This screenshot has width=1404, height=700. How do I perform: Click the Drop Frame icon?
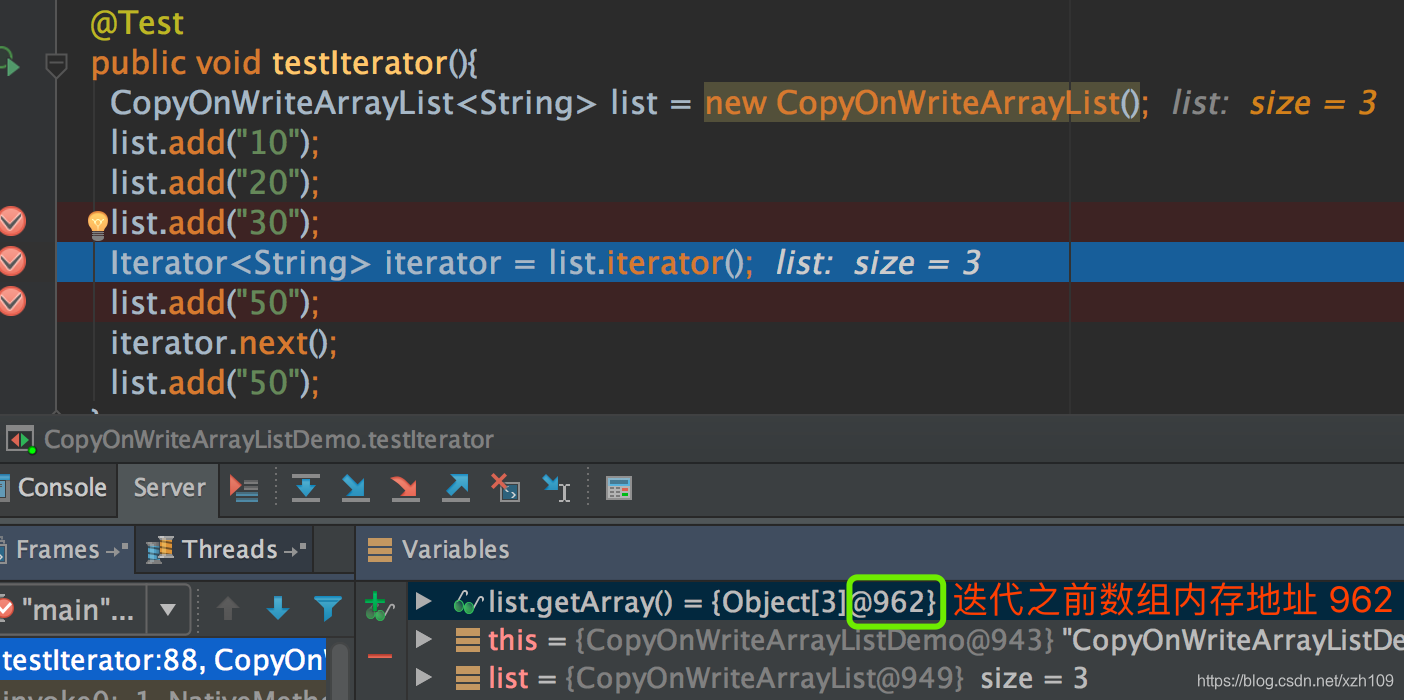pyautogui.click(x=505, y=488)
